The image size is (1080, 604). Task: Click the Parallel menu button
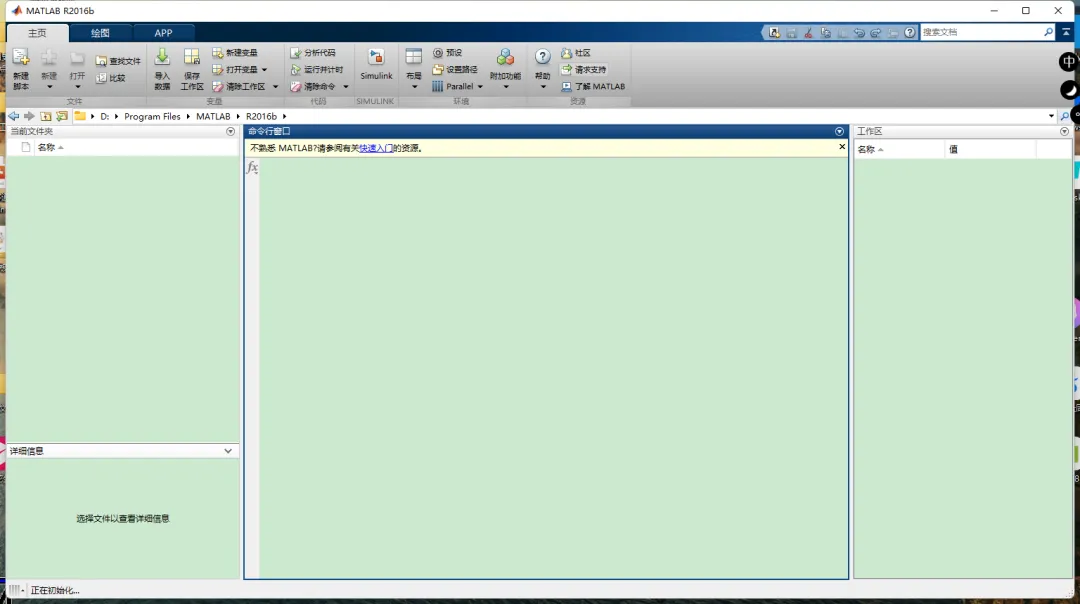[457, 87]
